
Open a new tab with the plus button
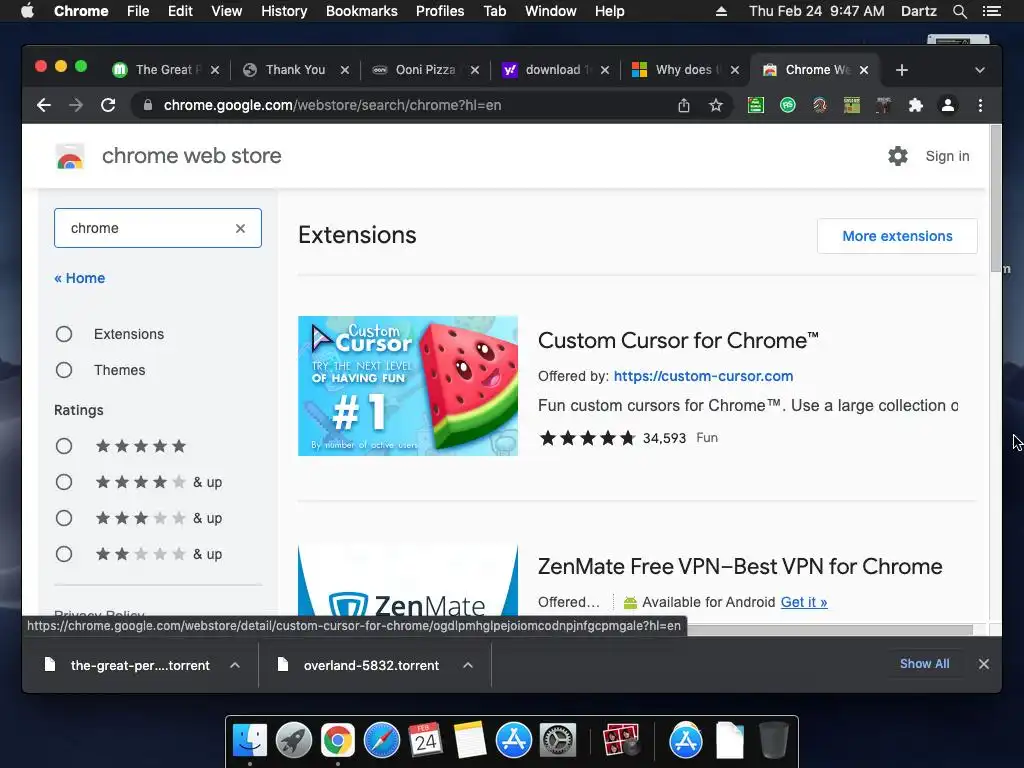(902, 70)
